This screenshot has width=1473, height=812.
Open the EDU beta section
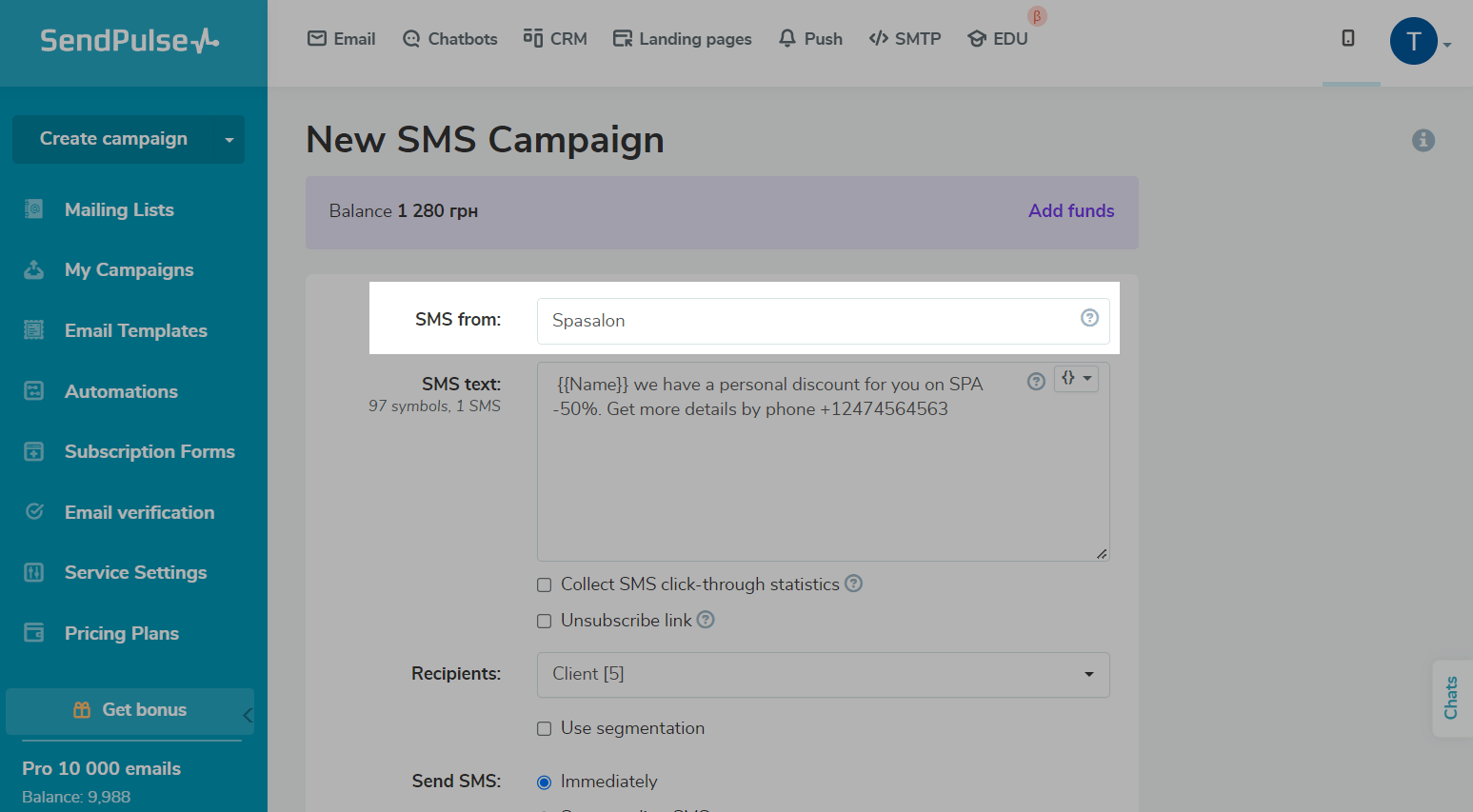point(997,39)
